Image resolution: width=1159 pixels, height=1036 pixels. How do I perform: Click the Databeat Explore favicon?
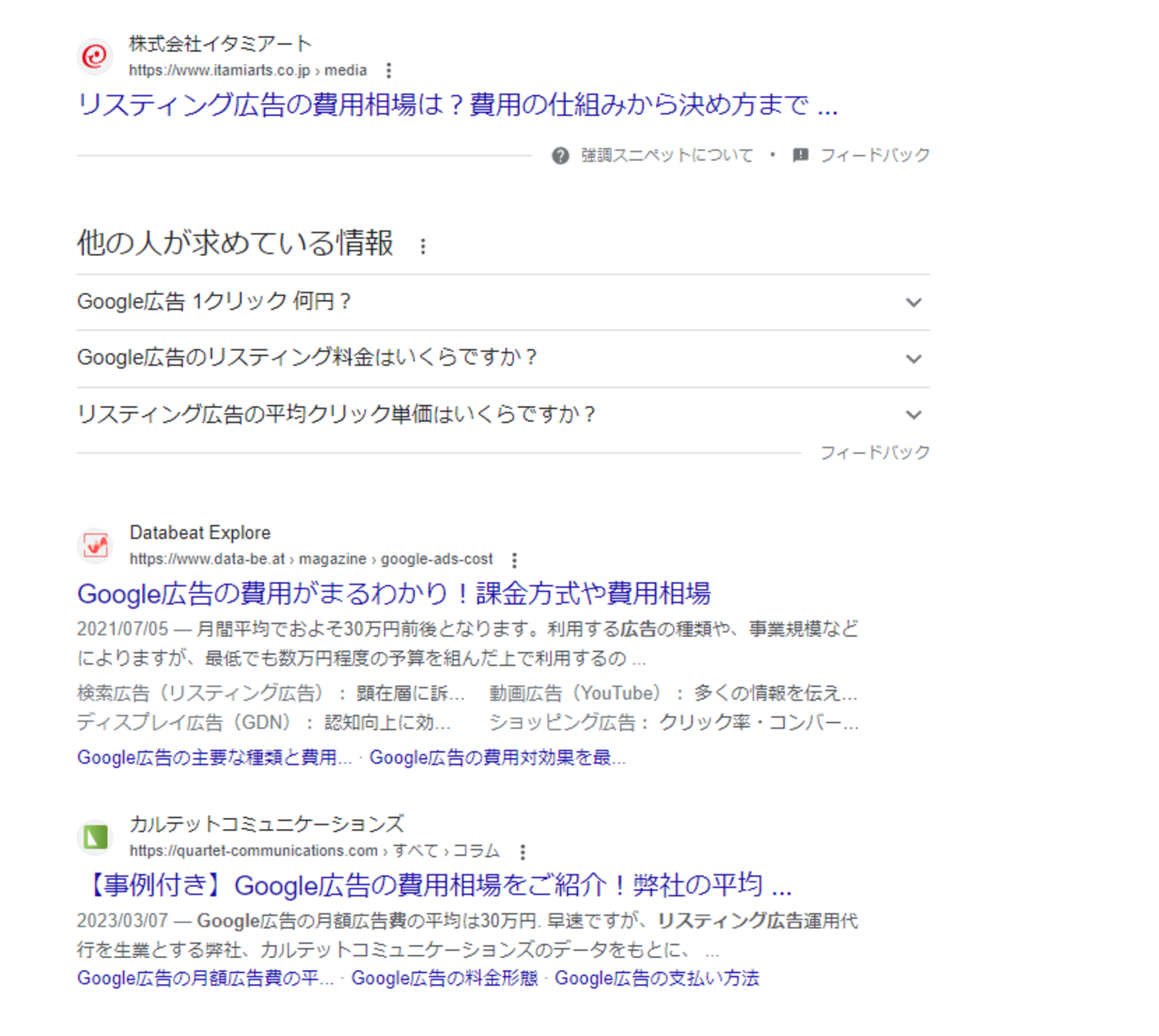[95, 546]
